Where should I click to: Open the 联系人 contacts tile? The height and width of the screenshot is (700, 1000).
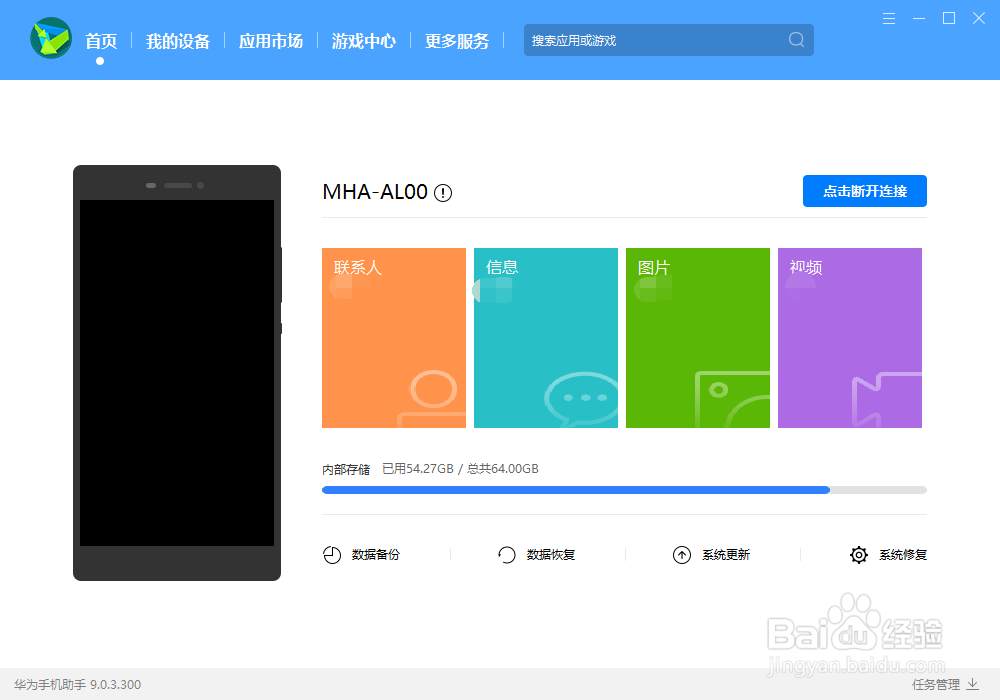click(x=393, y=337)
